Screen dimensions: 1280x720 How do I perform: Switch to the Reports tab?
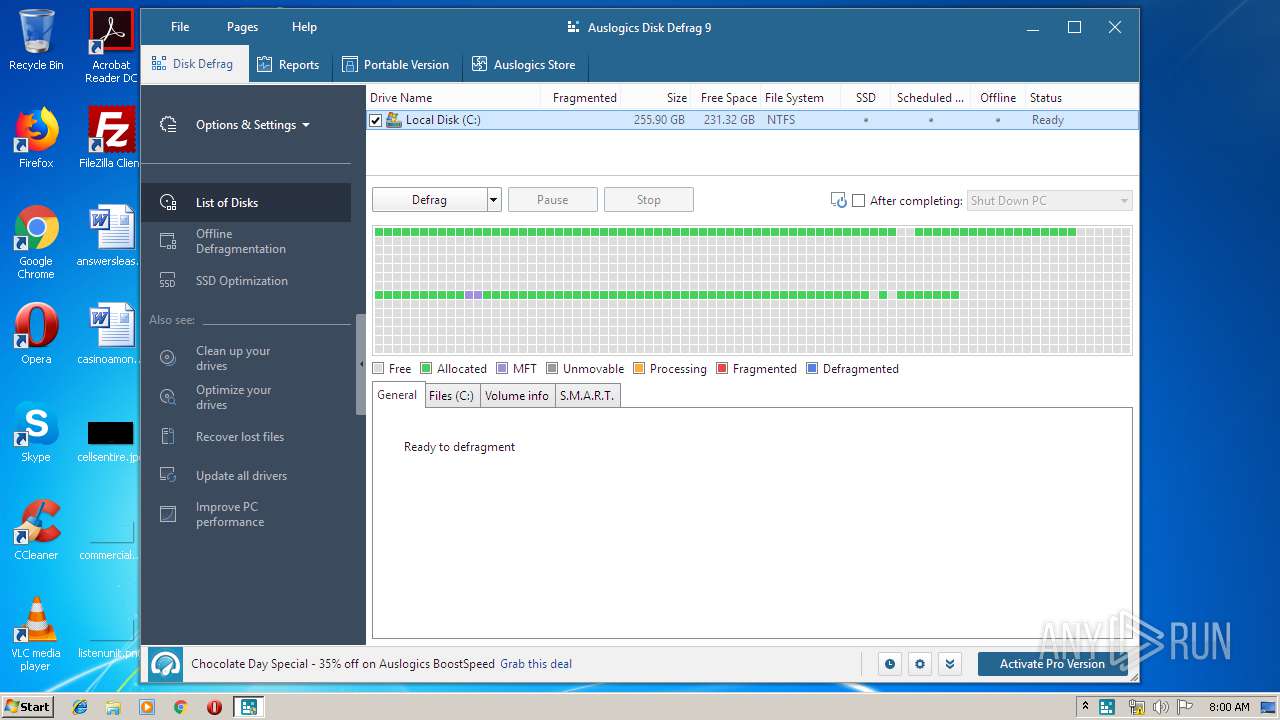(x=288, y=65)
